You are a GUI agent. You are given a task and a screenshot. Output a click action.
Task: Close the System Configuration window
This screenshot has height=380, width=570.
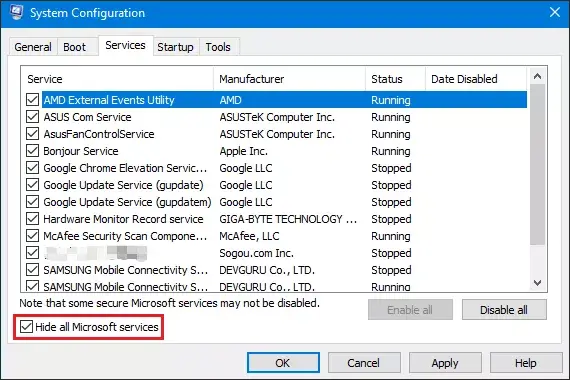555,12
